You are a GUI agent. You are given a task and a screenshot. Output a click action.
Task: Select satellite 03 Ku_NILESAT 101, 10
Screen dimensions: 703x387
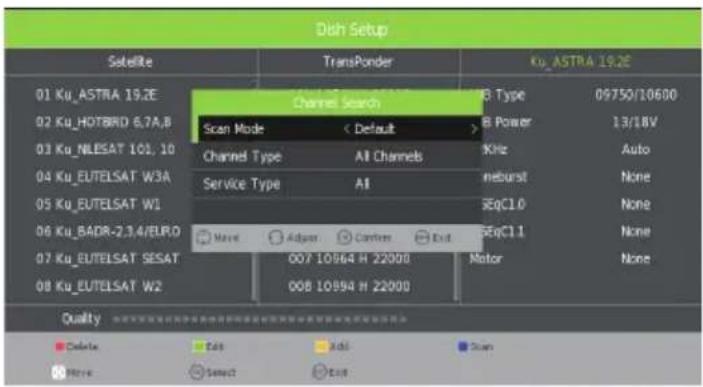(x=105, y=149)
